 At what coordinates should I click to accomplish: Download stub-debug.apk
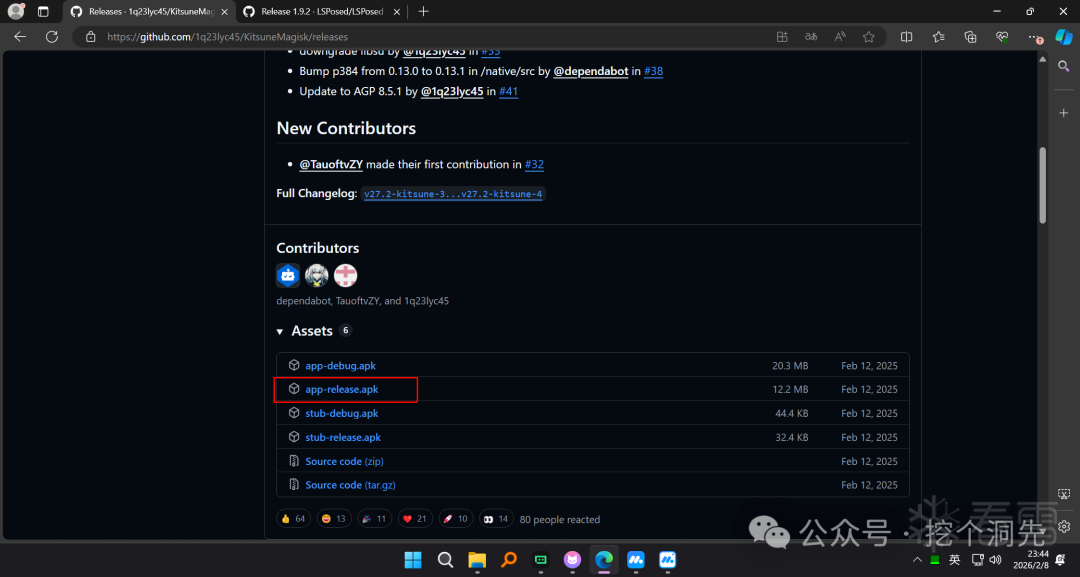point(342,413)
